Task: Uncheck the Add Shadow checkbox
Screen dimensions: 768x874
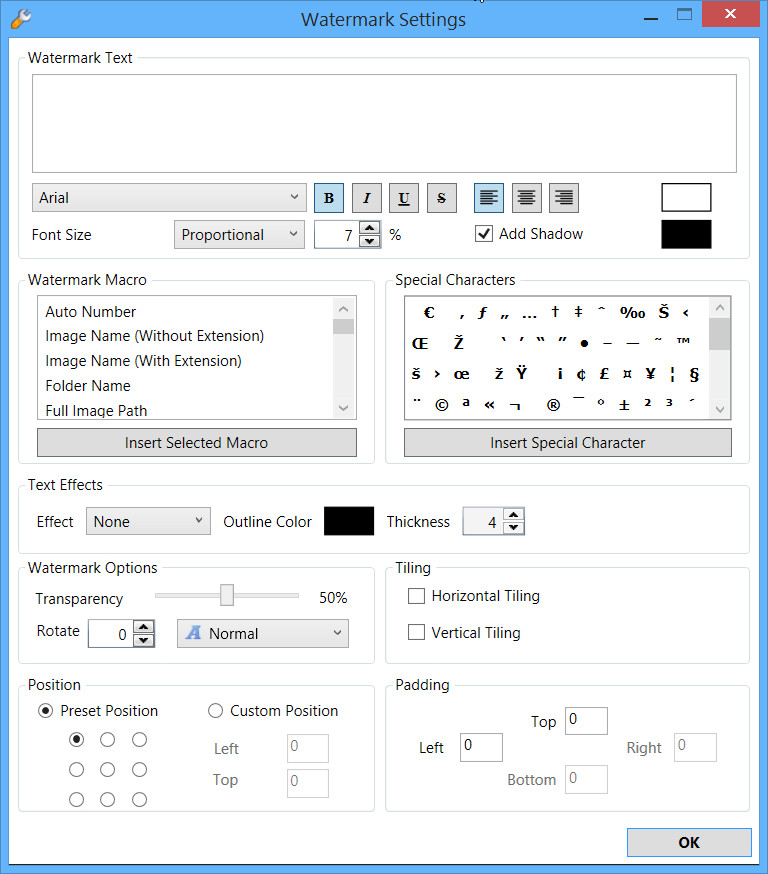Action: pyautogui.click(x=484, y=234)
